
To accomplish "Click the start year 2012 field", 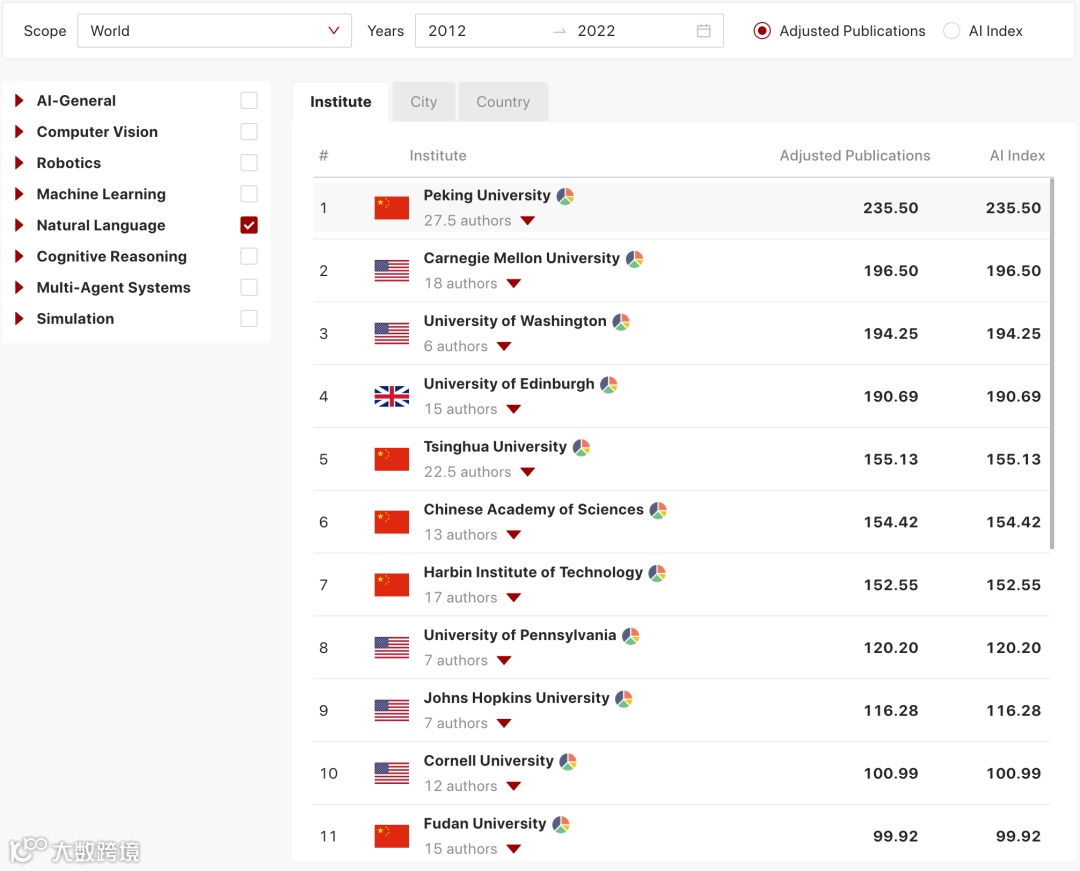I will (447, 31).
